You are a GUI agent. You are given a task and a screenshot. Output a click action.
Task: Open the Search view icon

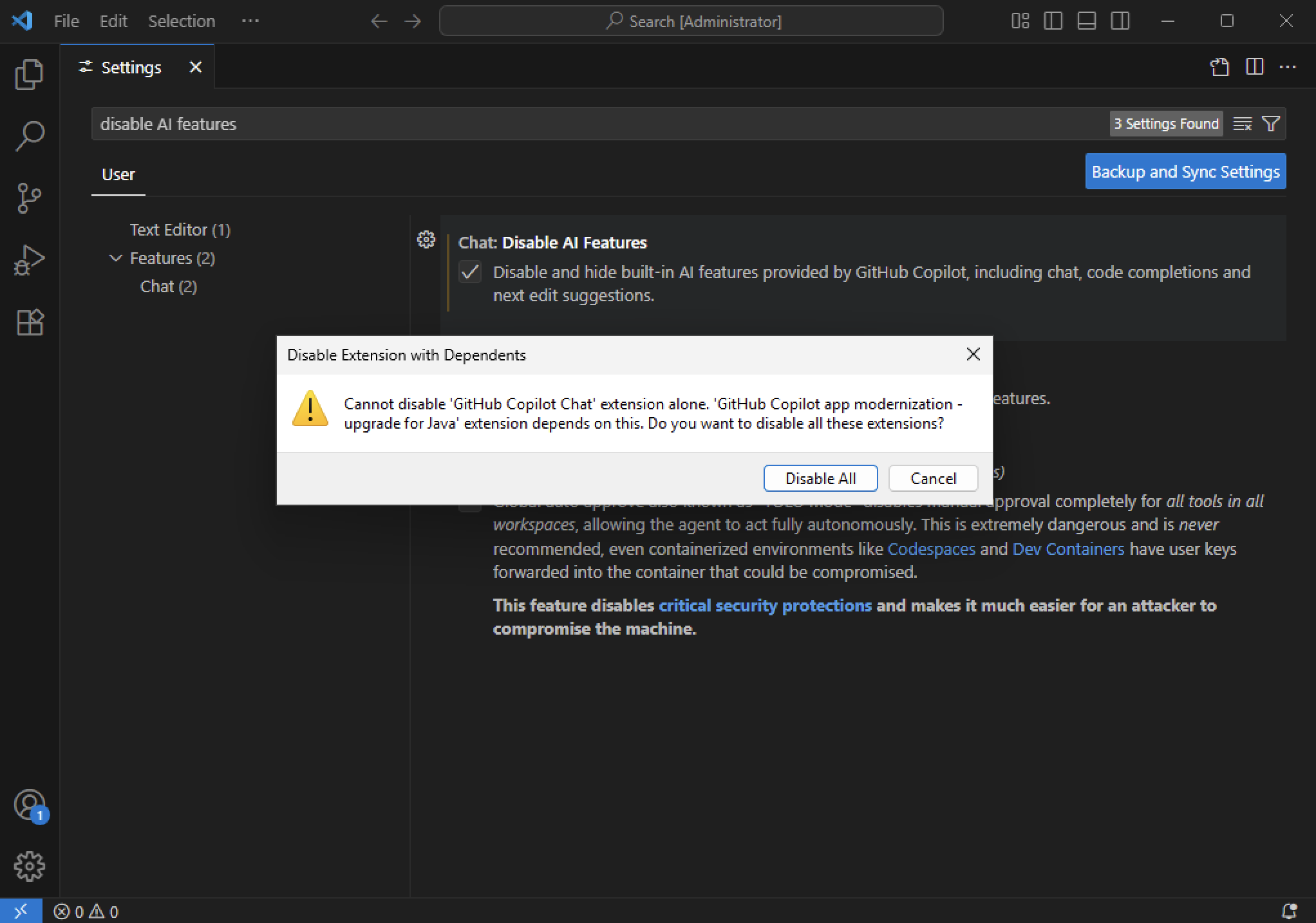click(29, 136)
